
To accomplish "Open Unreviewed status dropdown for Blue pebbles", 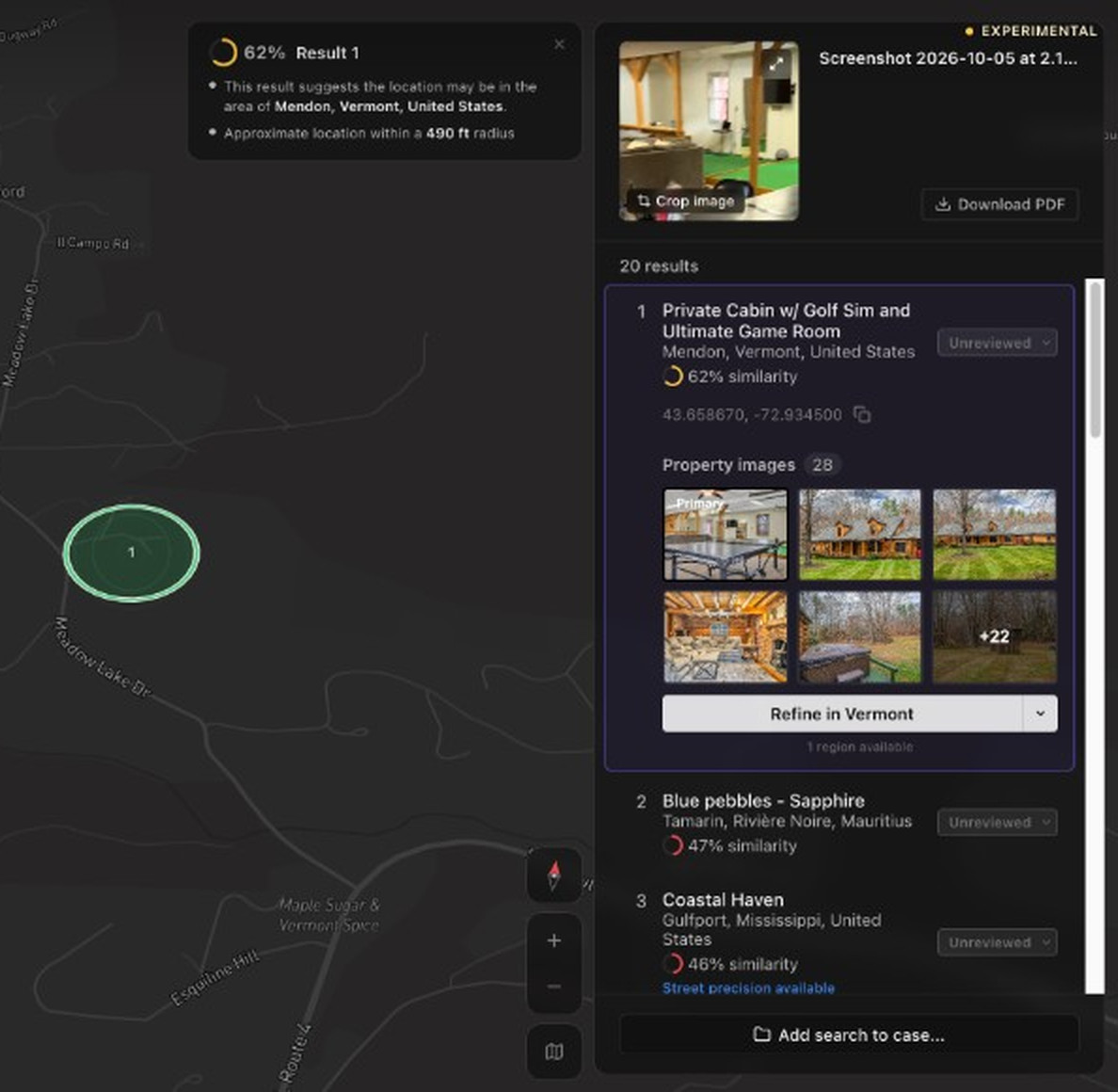I will coord(997,822).
